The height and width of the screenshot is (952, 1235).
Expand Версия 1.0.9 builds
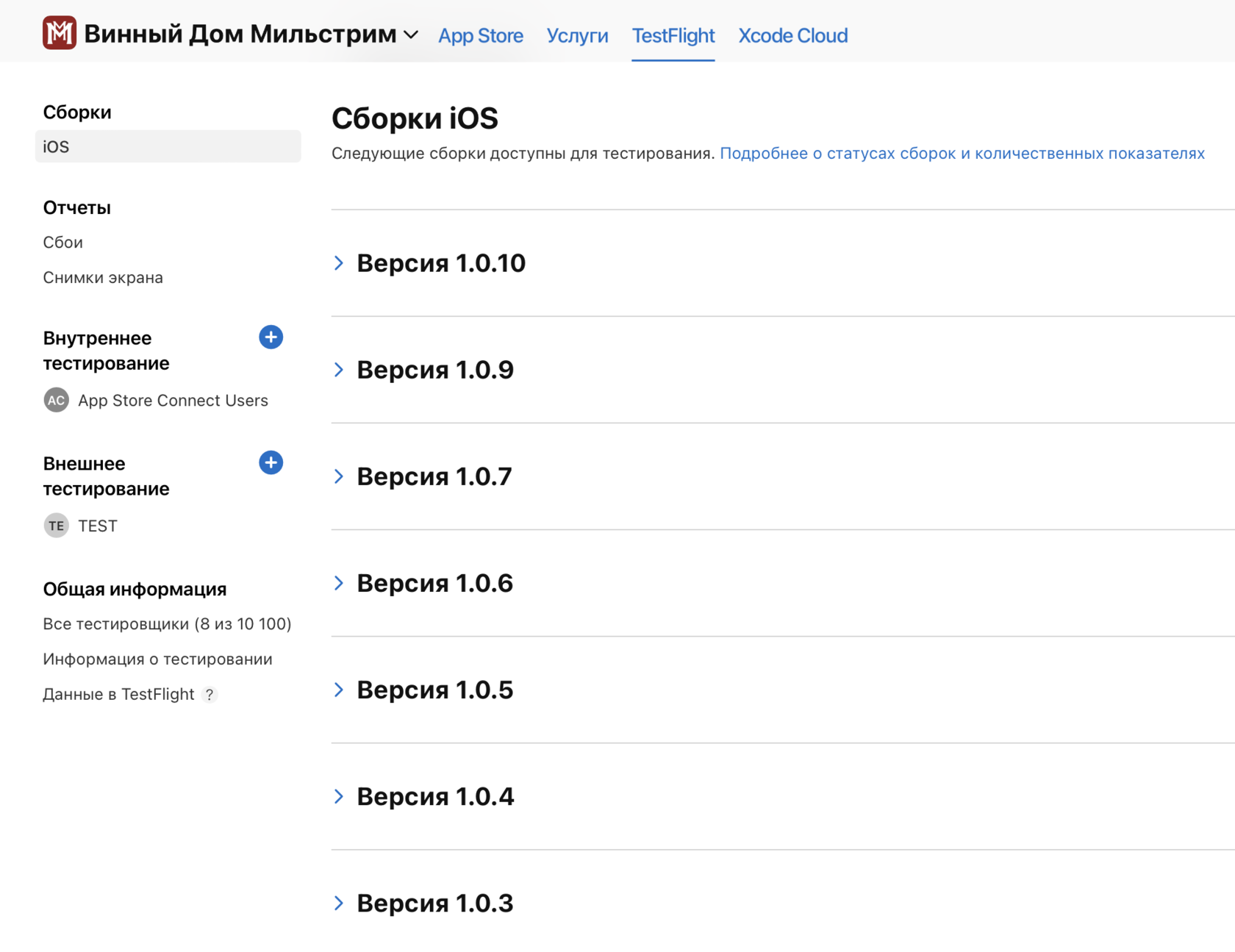339,370
